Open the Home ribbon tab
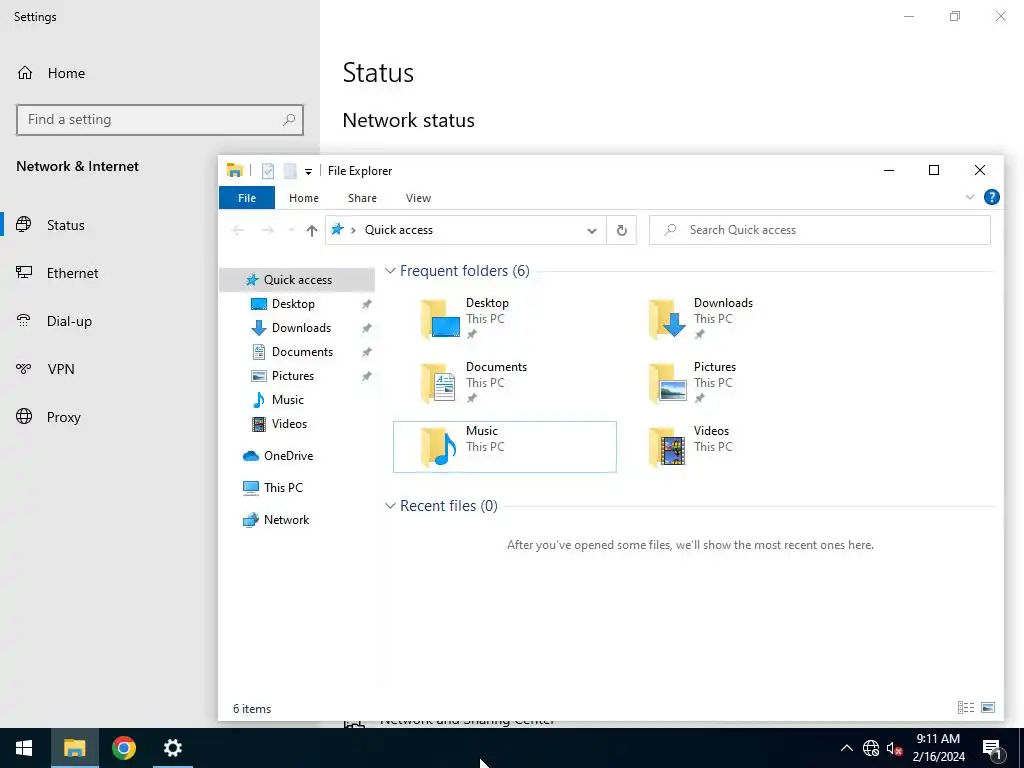This screenshot has width=1024, height=768. point(304,198)
